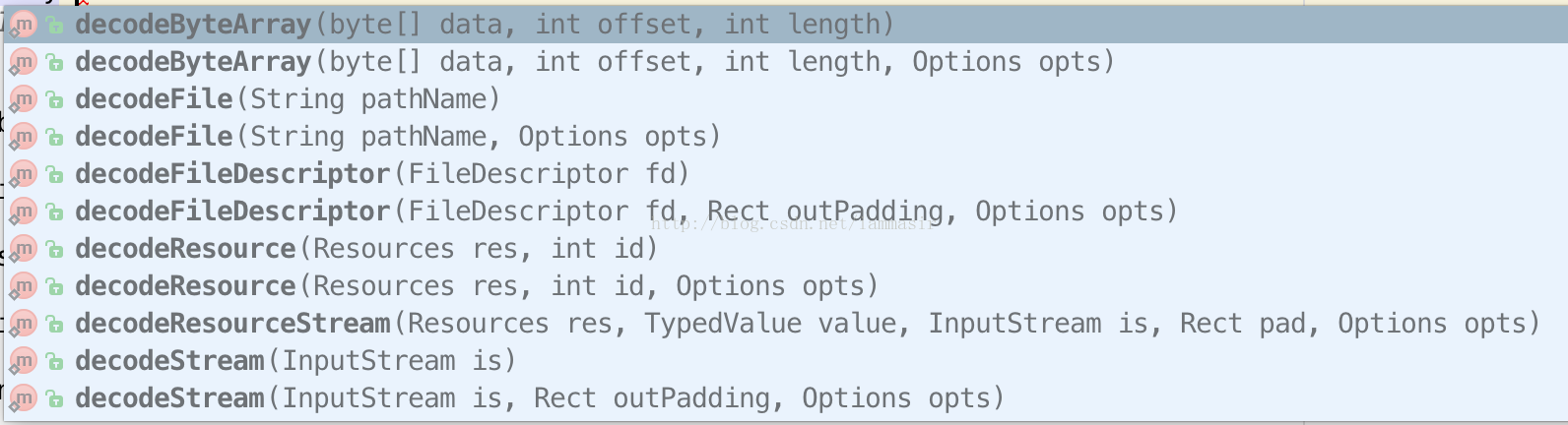1568x425 pixels.
Task: Choose decodeFileDescriptor with Rect outPadding
Action: 626,211
